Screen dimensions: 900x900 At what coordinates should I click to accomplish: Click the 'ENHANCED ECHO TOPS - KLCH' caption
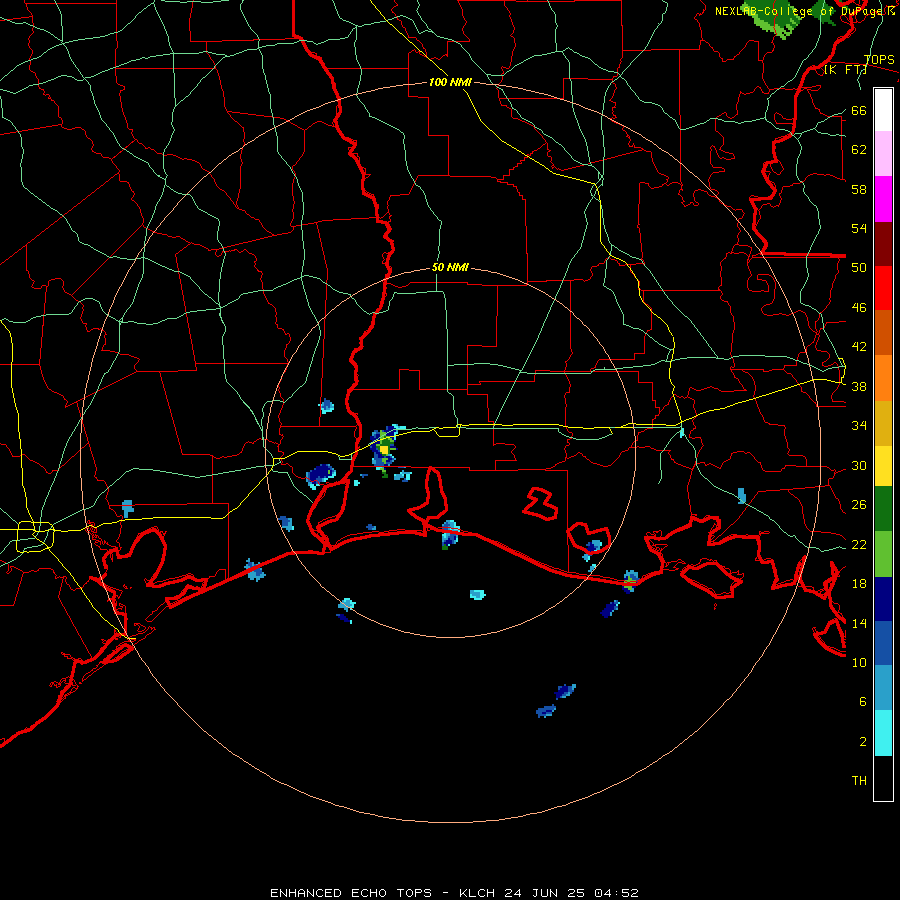(385, 893)
